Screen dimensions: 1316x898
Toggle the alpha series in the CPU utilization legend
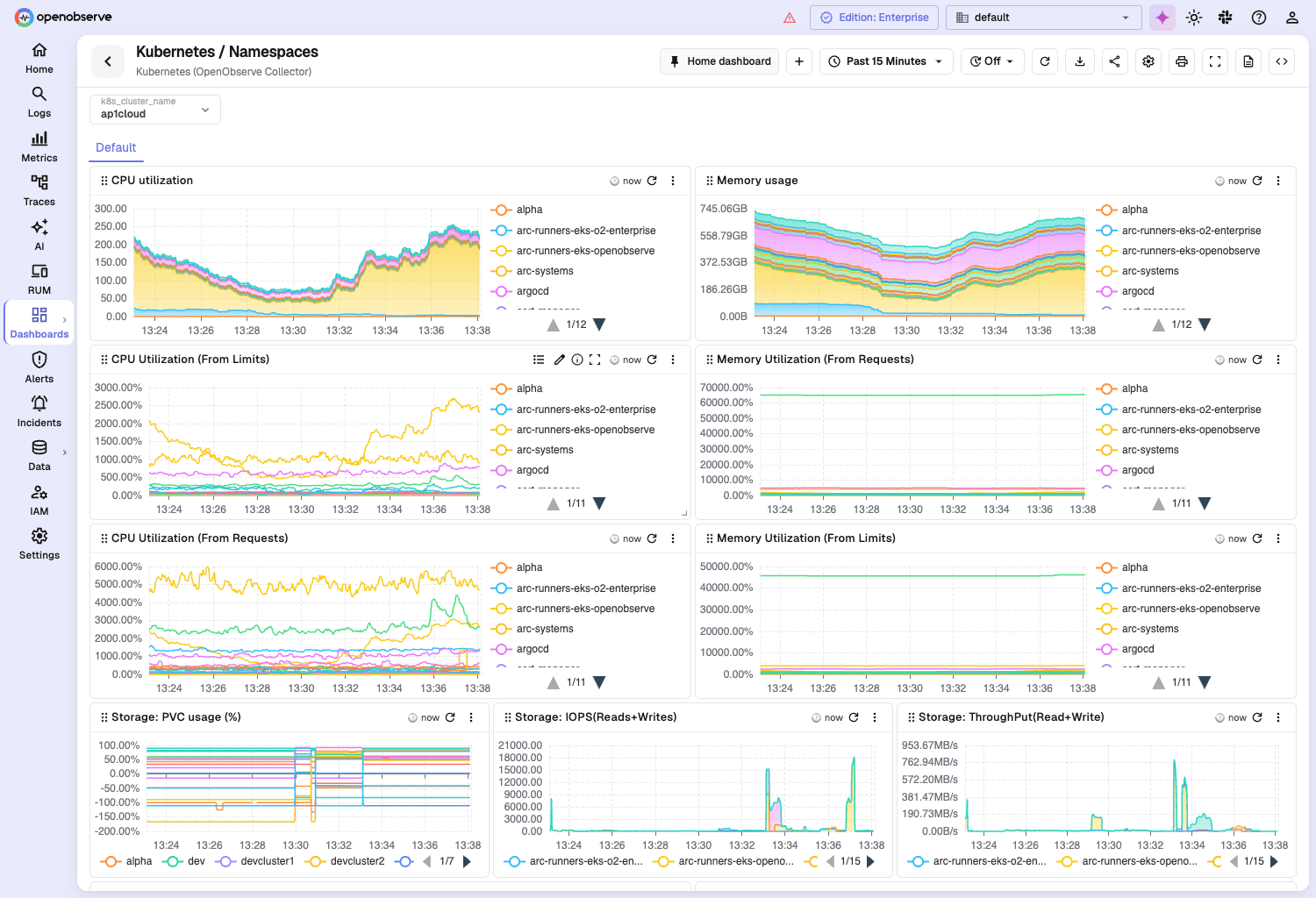tap(518, 210)
